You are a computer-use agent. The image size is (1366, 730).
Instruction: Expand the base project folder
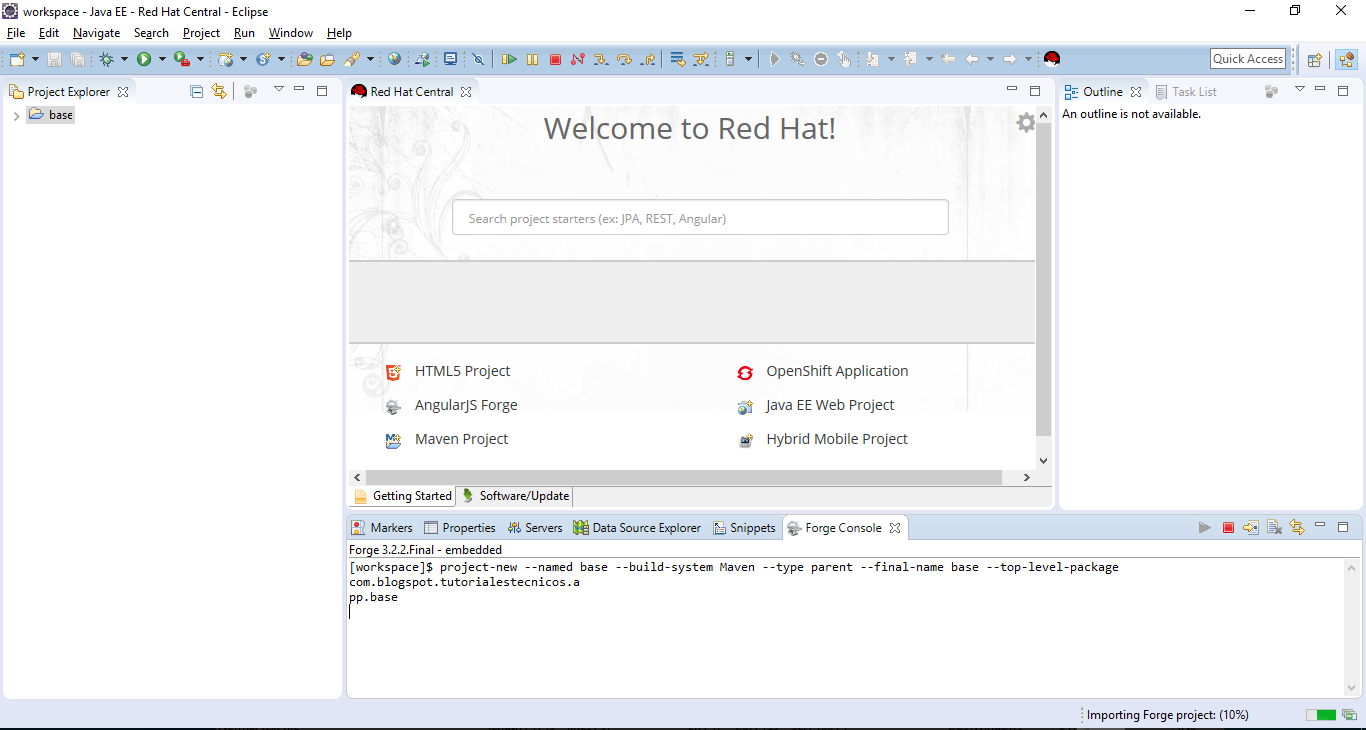point(15,114)
